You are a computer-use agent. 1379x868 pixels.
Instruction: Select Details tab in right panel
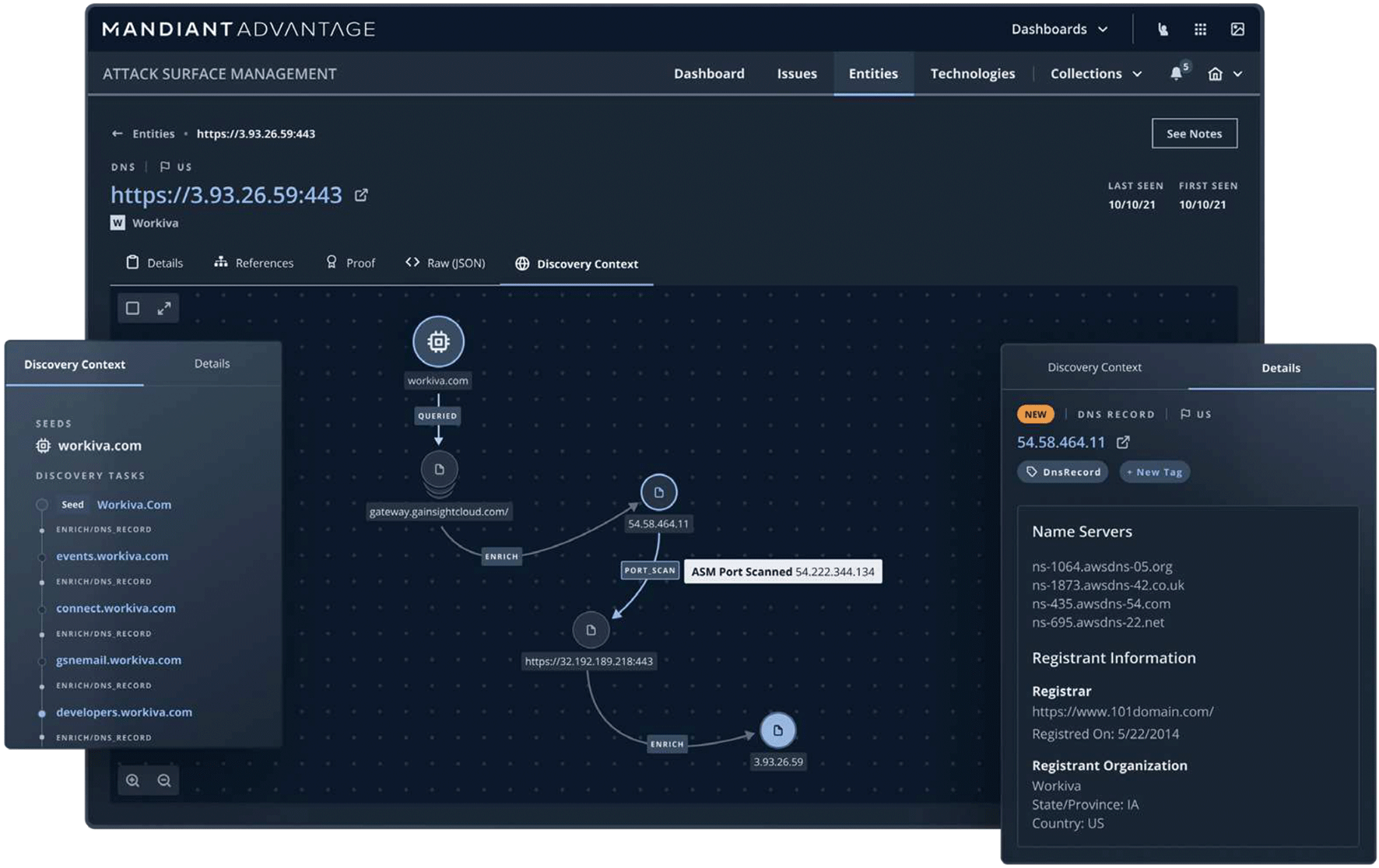[1281, 368]
